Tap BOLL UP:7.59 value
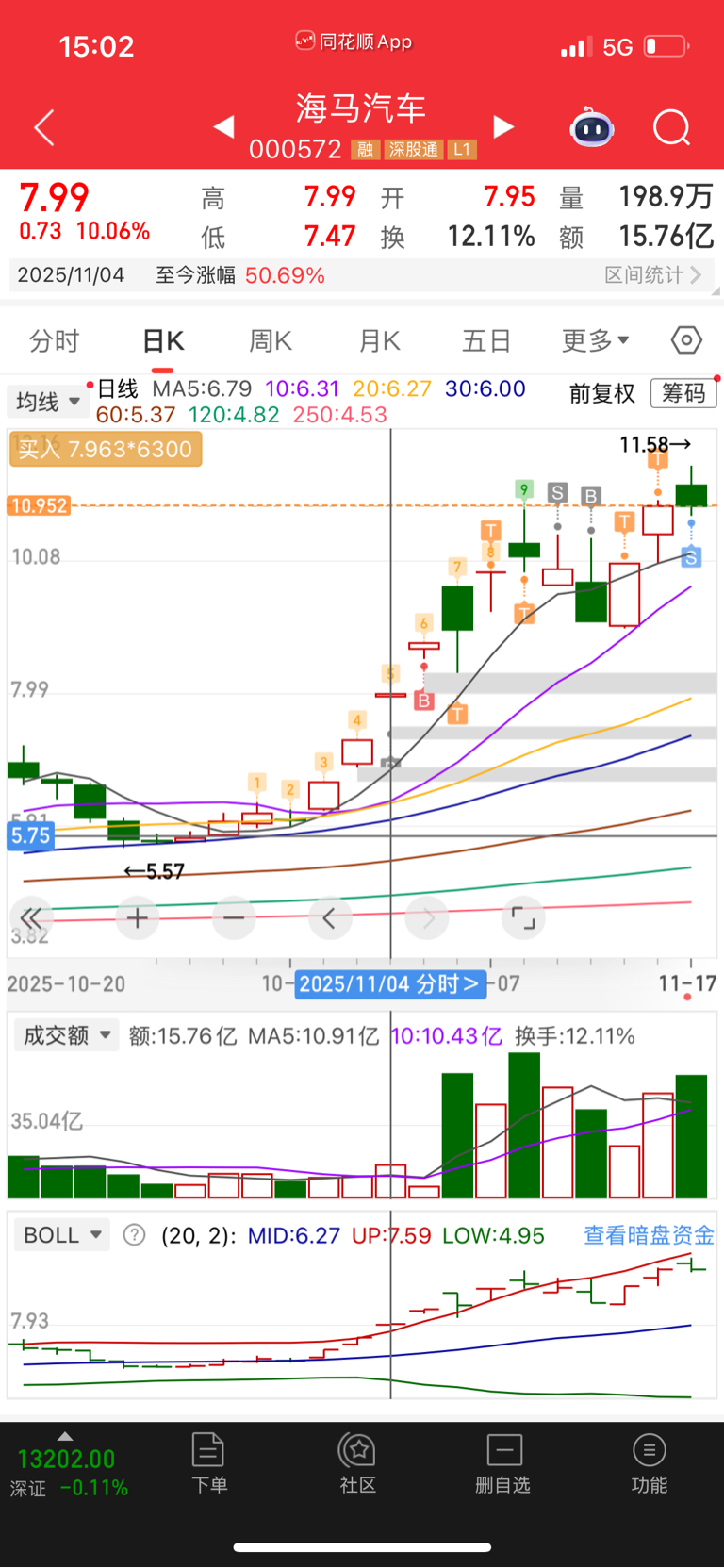The image size is (724, 1568). [391, 1235]
